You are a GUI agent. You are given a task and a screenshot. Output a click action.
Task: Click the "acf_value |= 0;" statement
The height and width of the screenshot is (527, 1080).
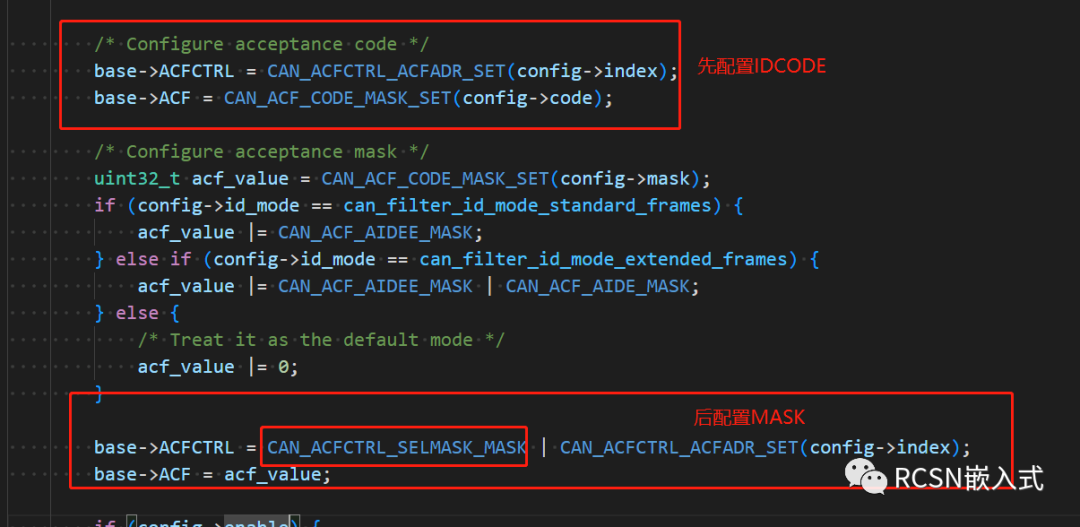point(218,367)
